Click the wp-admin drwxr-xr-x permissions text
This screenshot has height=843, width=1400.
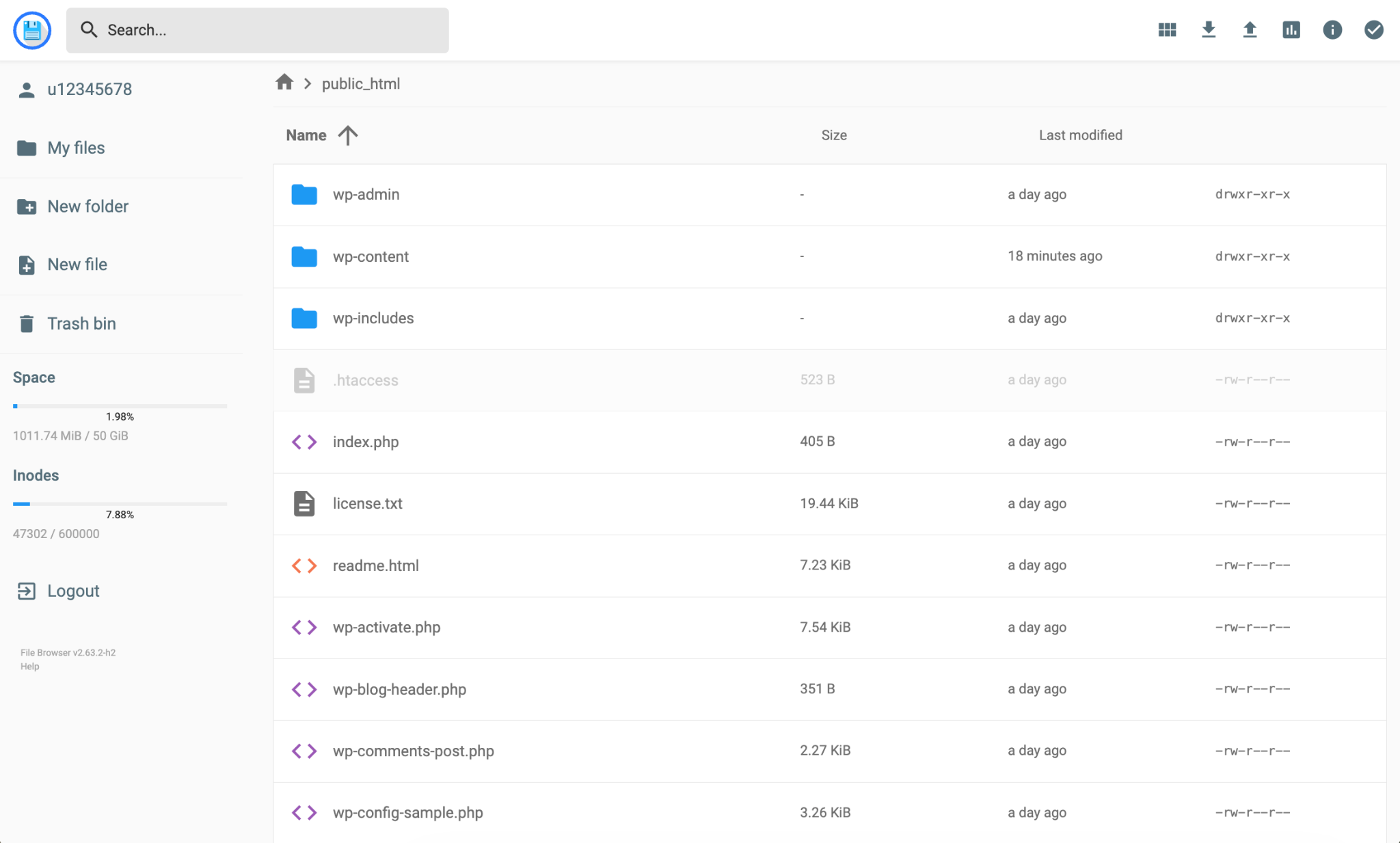1252,194
